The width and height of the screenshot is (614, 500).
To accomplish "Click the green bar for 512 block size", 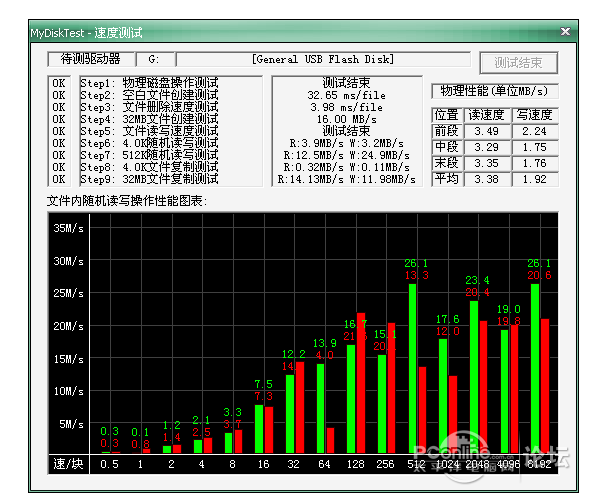I will coord(411,368).
